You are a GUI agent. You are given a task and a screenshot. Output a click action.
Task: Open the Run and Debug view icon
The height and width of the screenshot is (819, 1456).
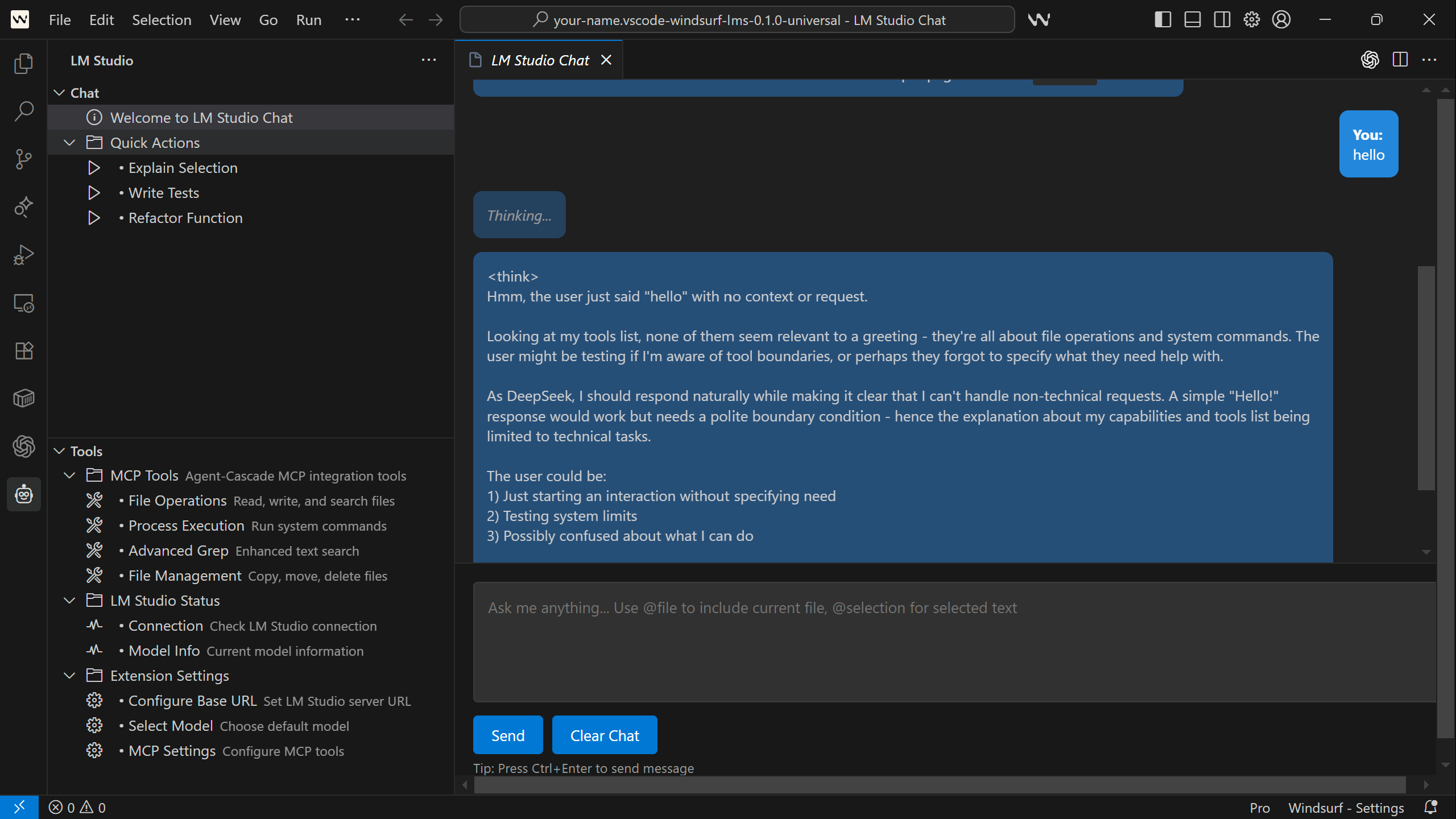[23, 254]
